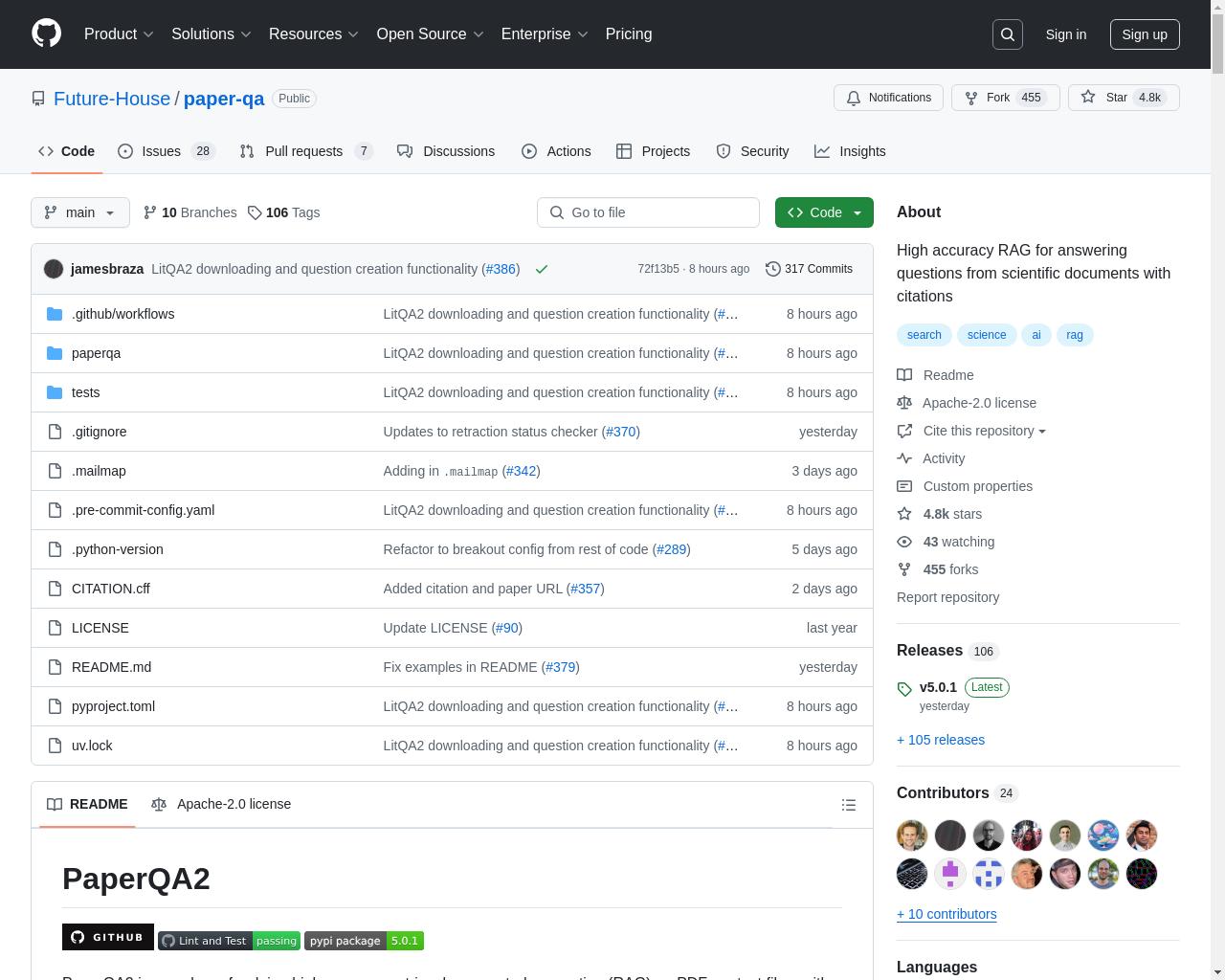Open the Pricing page
Viewport: 1225px width, 980px height.
click(x=629, y=34)
